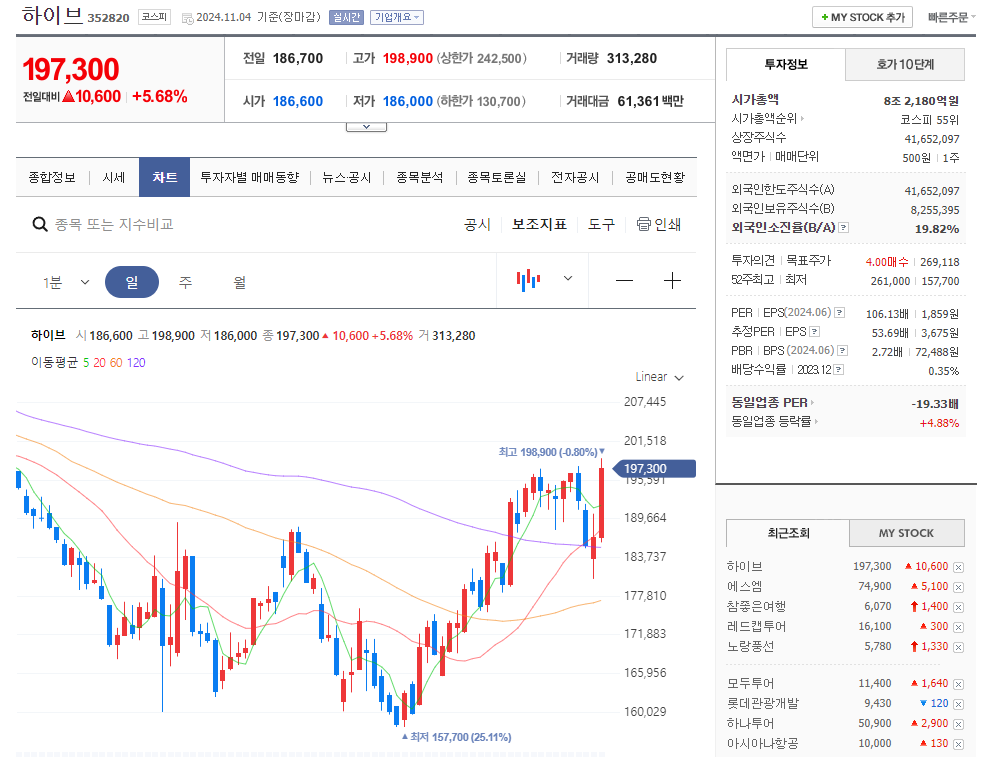
Task: Open the Linear scale dropdown
Action: click(659, 377)
